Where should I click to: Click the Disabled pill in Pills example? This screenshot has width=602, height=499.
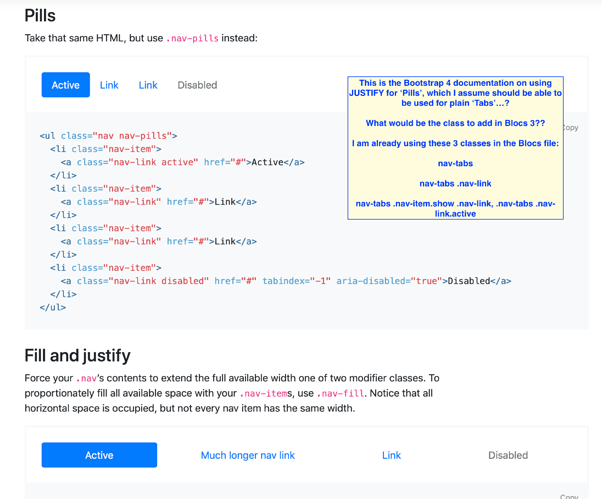click(197, 85)
